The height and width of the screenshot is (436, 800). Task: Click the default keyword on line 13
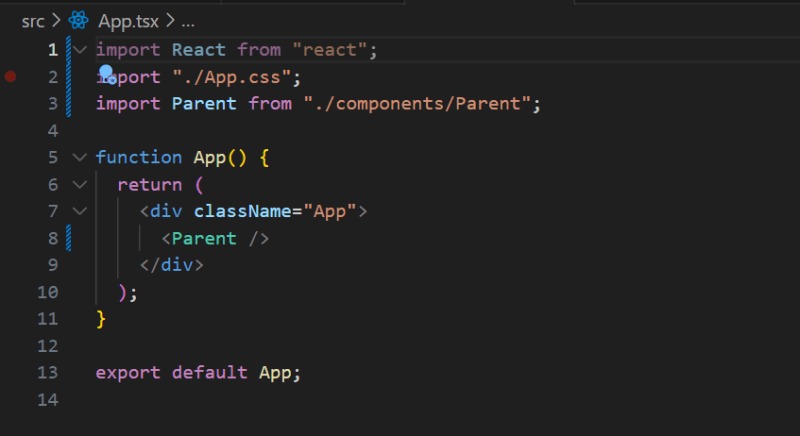pos(210,372)
